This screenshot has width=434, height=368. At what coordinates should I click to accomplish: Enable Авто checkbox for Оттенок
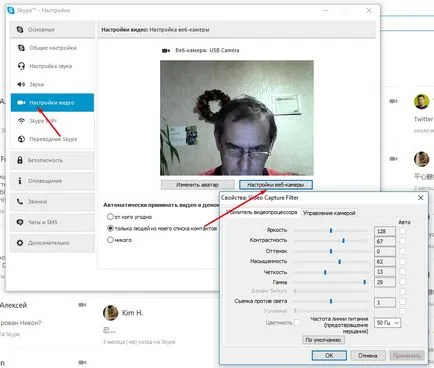tap(403, 251)
